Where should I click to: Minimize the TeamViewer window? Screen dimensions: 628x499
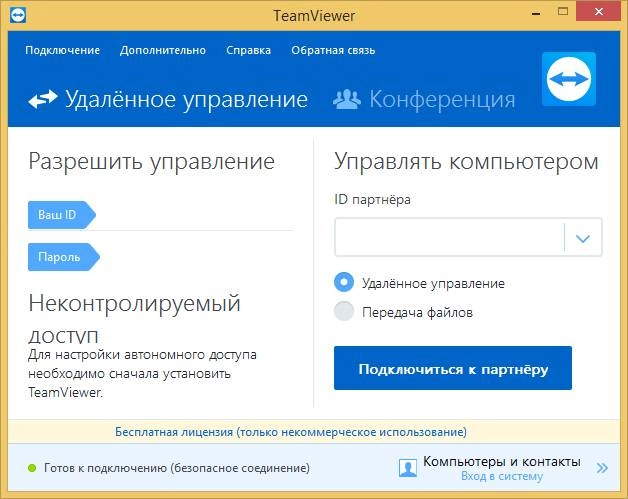coord(536,12)
